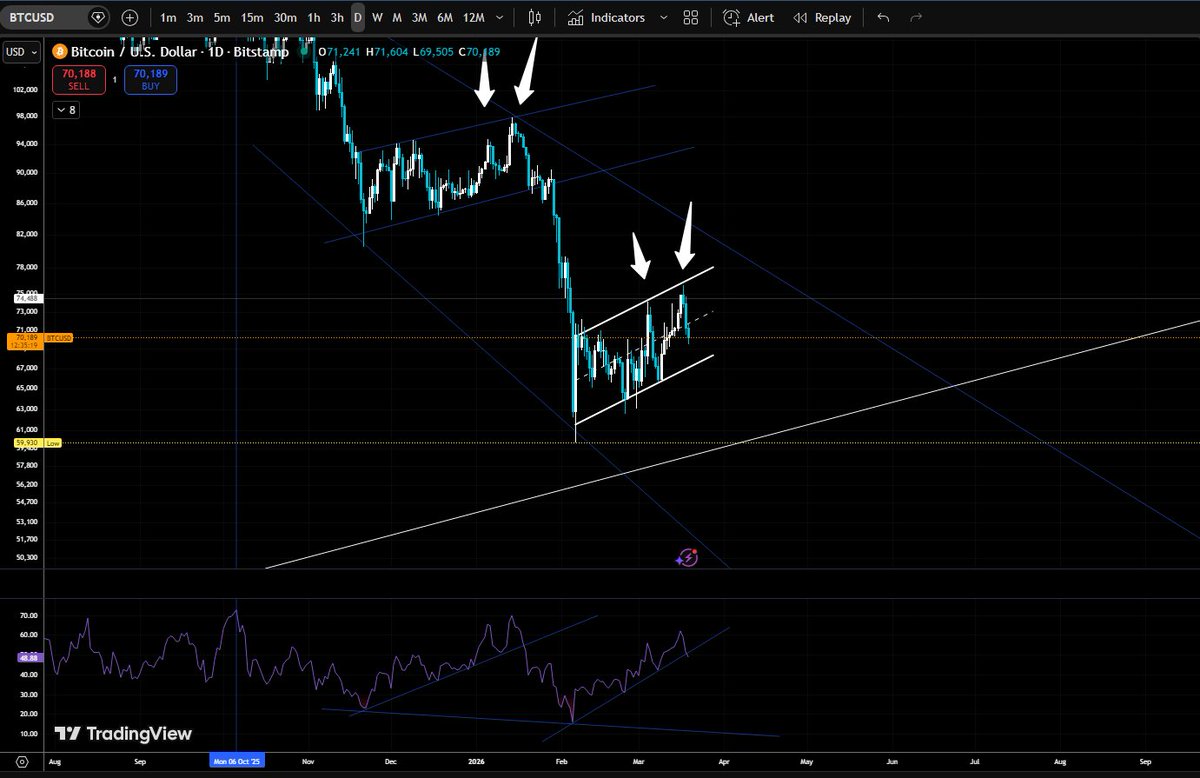This screenshot has width=1200, height=778.
Task: Click the lightning event icon on the chart
Action: (686, 558)
